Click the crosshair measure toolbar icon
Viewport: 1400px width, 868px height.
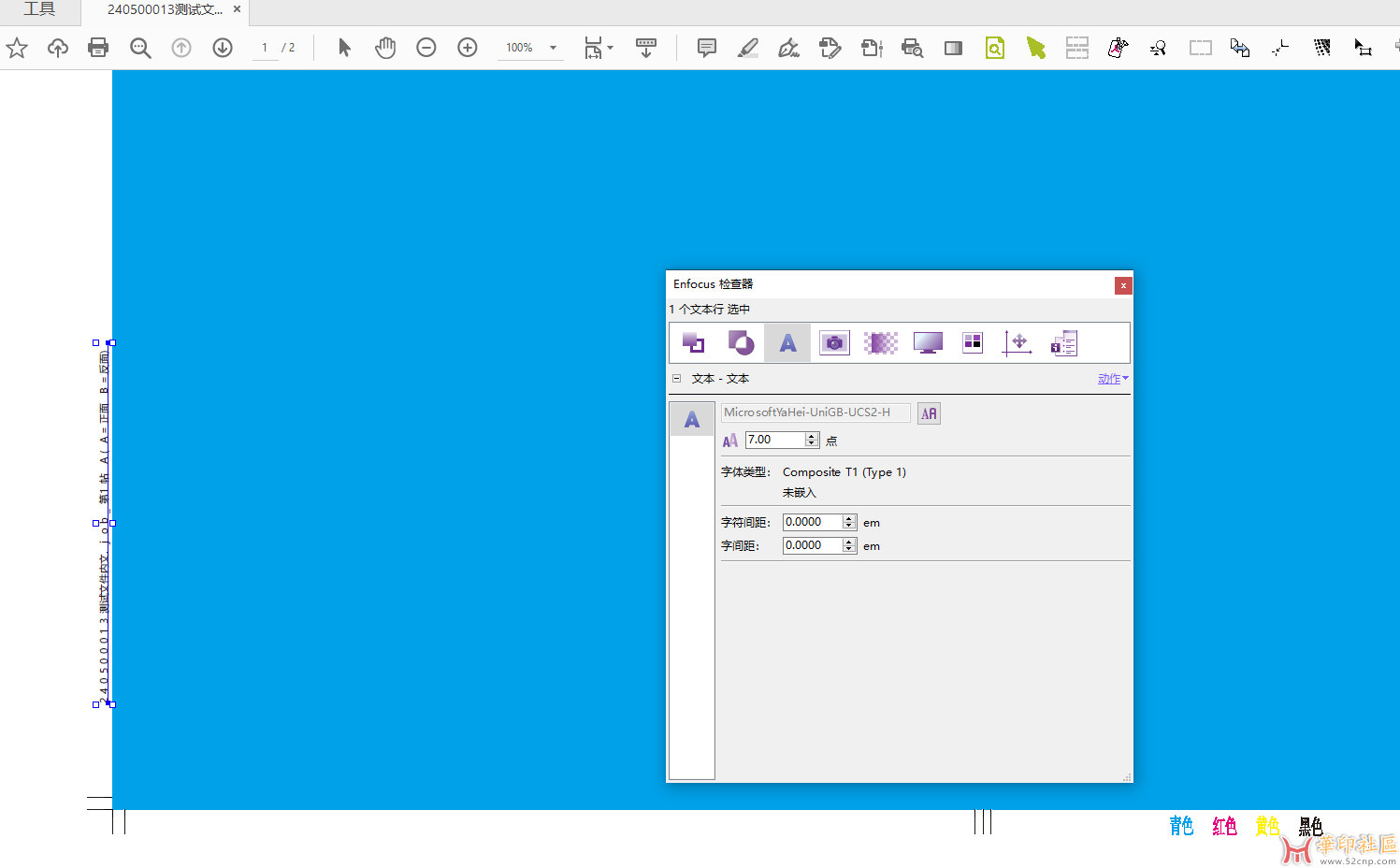point(1280,48)
